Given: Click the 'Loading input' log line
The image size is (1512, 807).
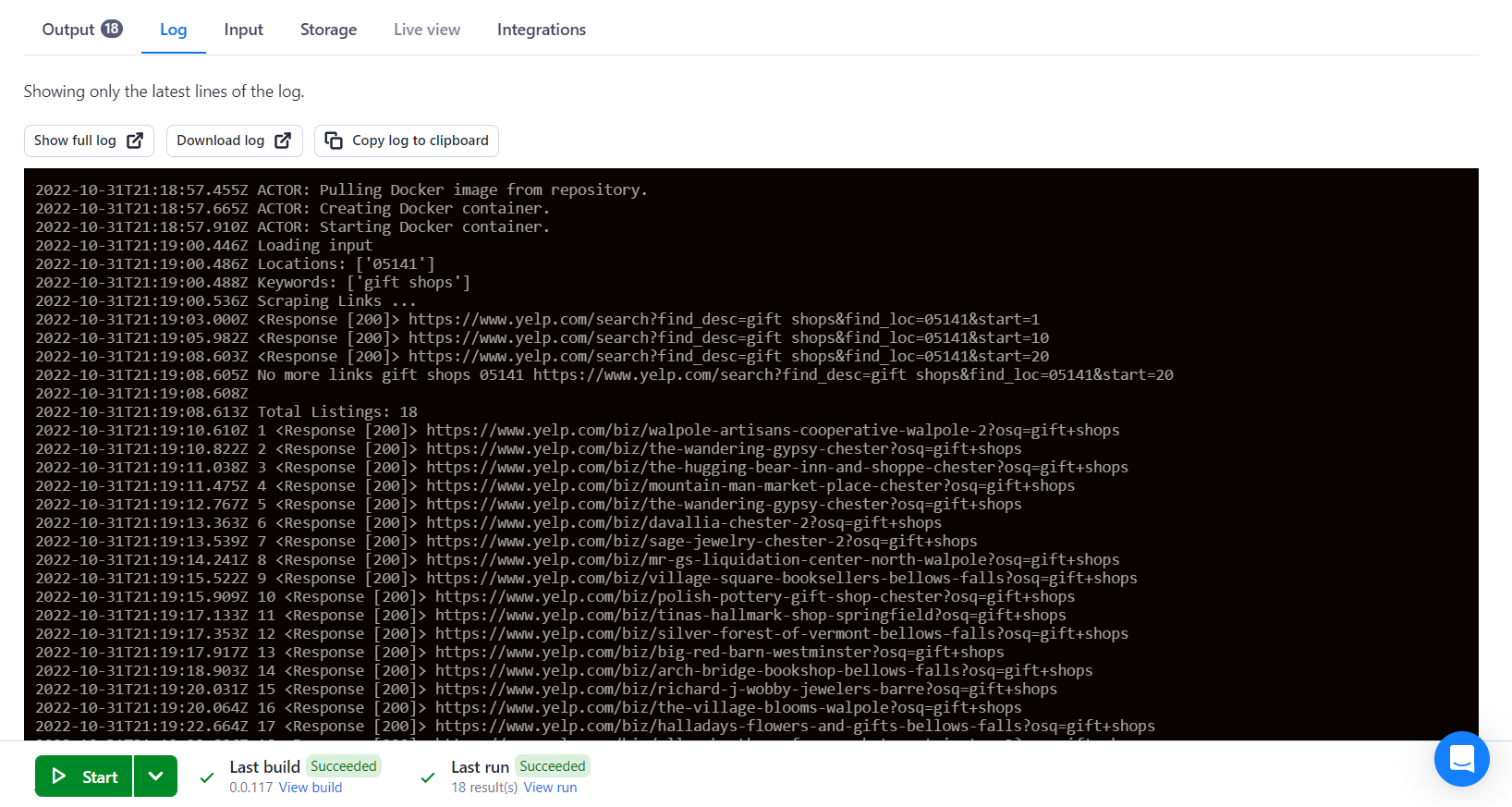Looking at the screenshot, I should 204,246.
